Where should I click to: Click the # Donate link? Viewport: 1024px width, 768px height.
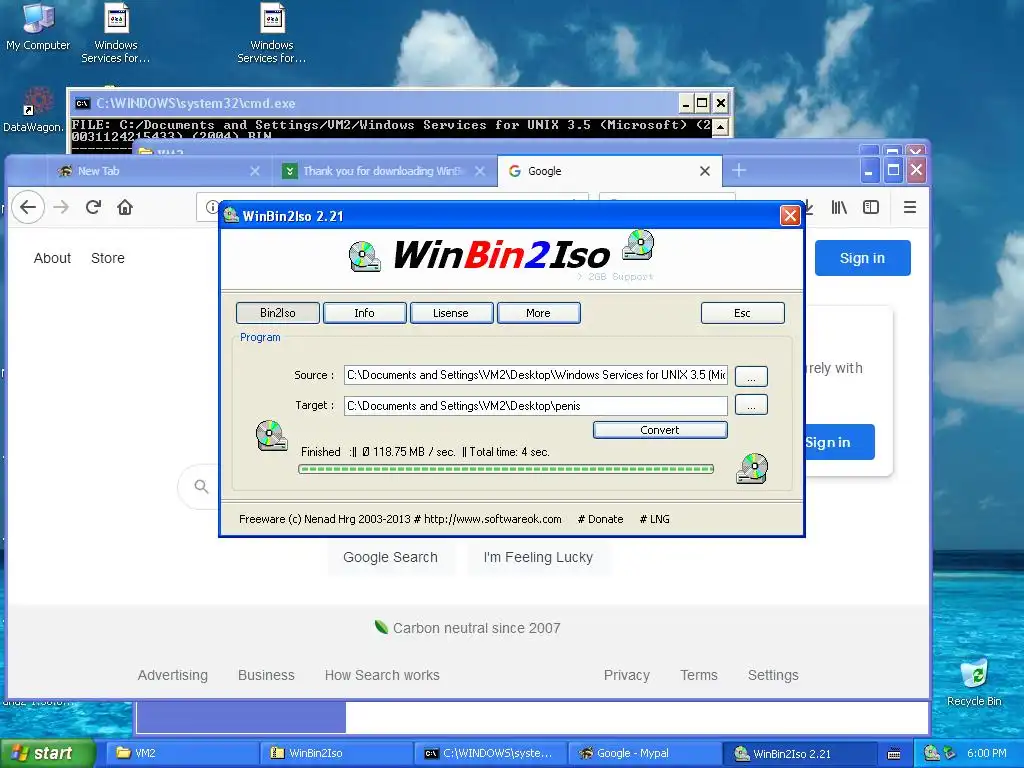(x=600, y=519)
